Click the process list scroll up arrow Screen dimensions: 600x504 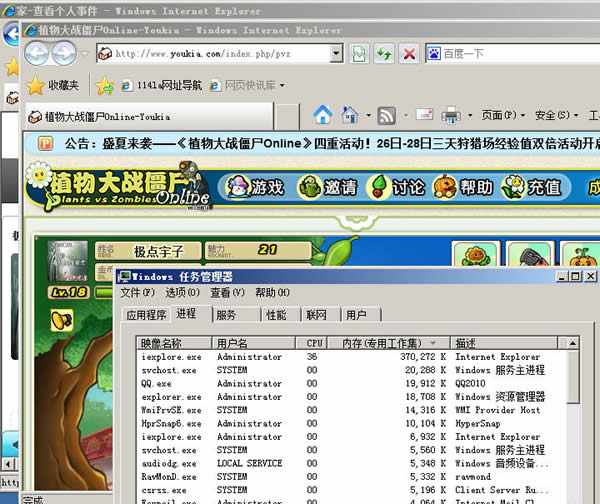coord(572,343)
